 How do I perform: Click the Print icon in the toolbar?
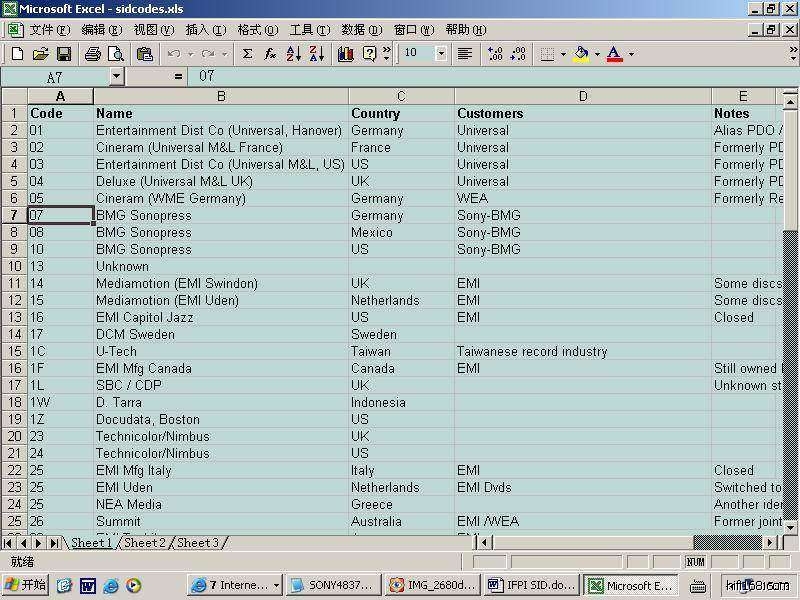(93, 54)
